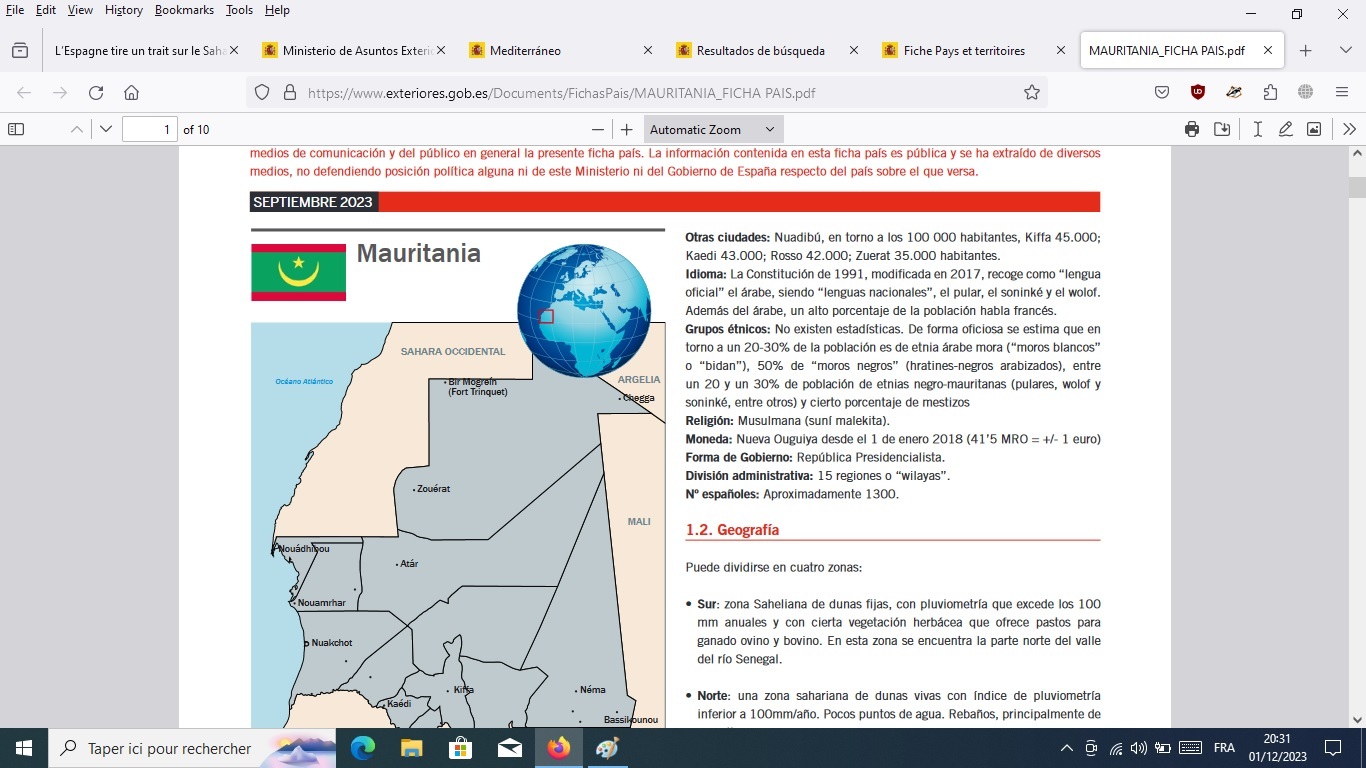Open the Tools menu
The height and width of the screenshot is (768, 1366).
(x=240, y=10)
